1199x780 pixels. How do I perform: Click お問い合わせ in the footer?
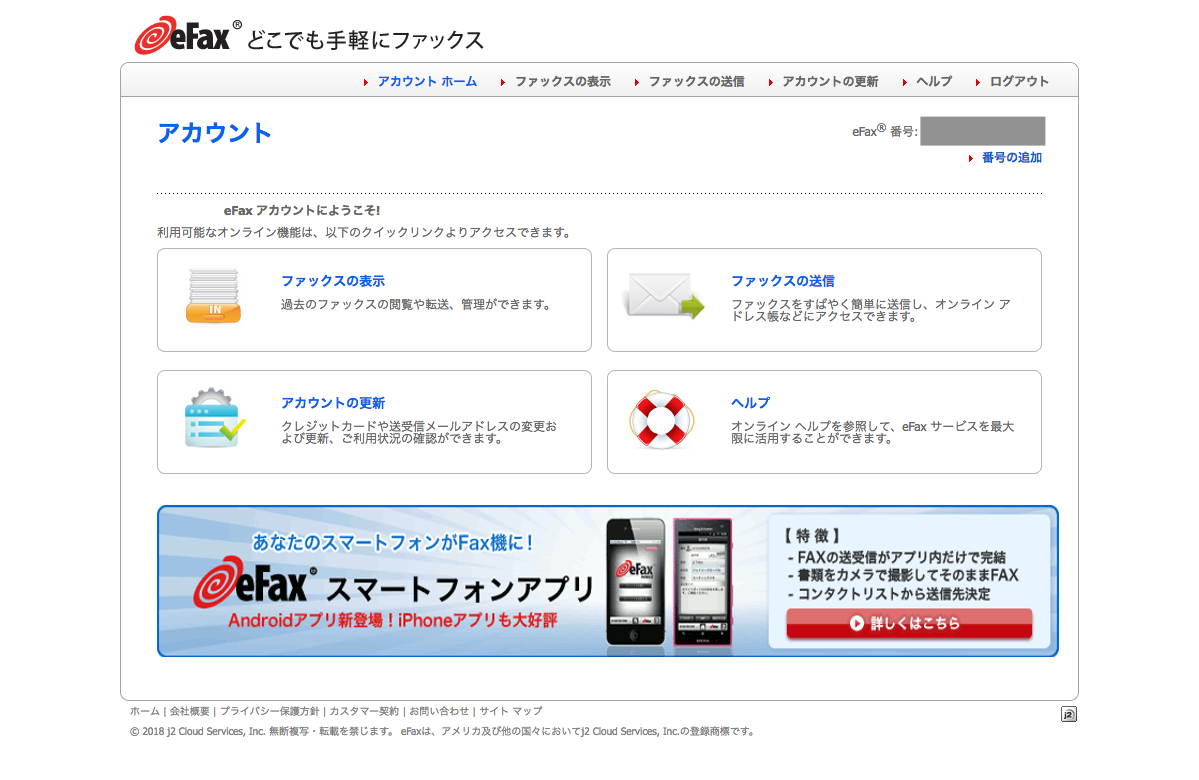pos(439,711)
